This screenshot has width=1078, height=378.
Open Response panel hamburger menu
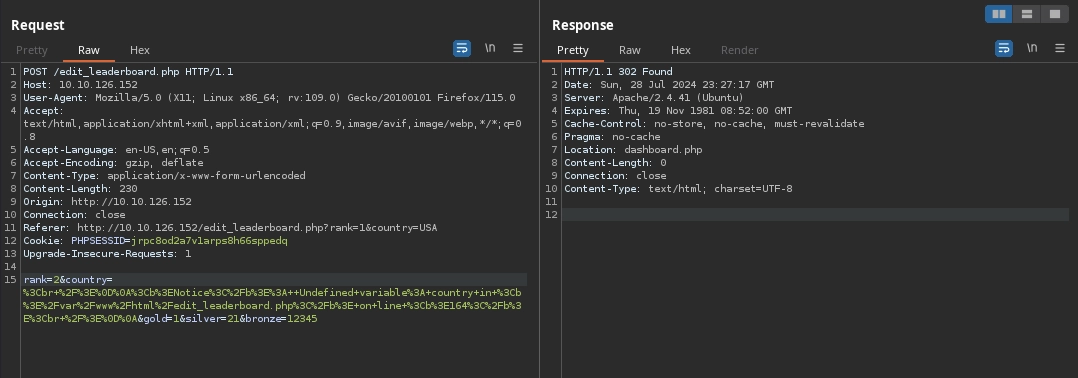coord(1059,48)
